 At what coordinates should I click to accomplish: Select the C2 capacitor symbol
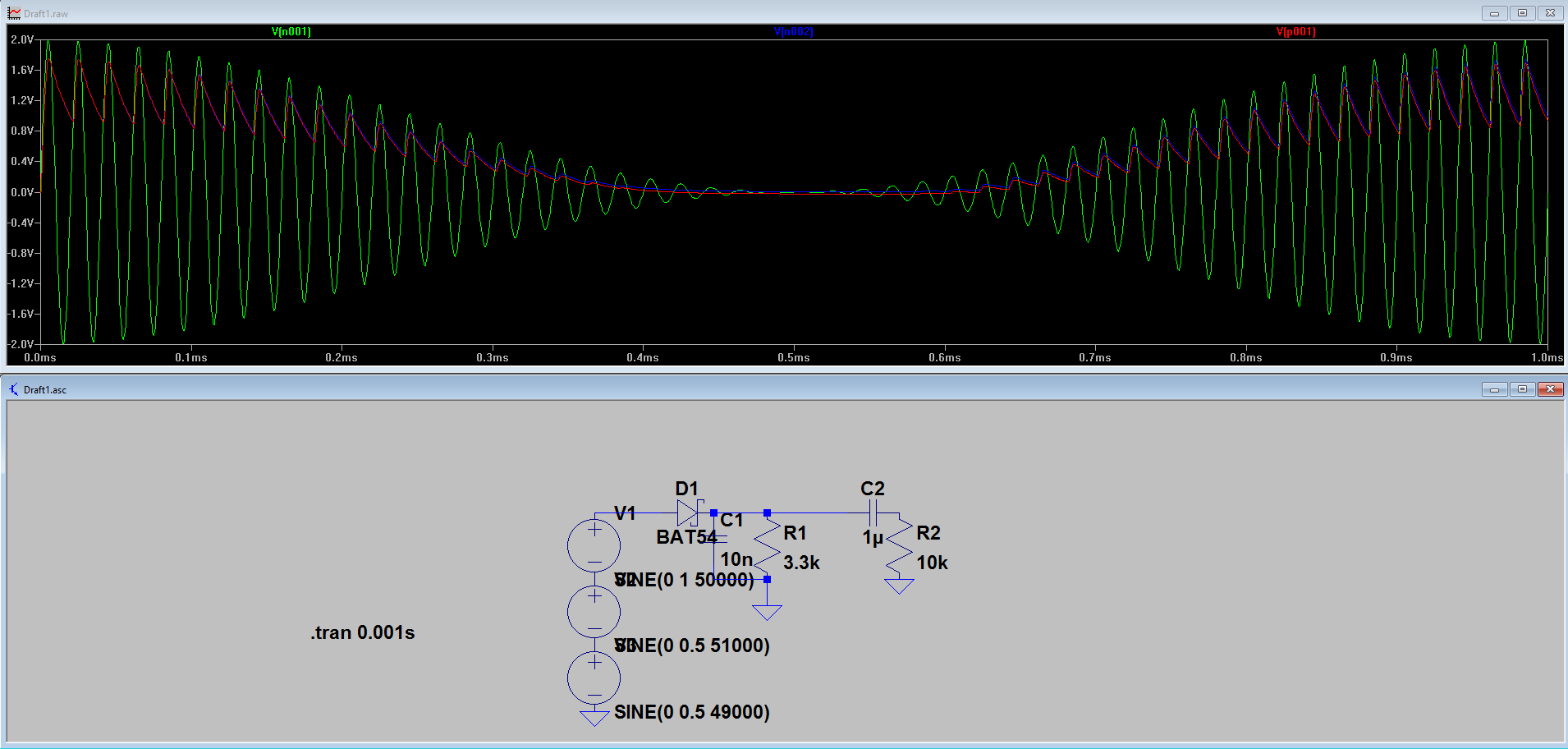(873, 514)
